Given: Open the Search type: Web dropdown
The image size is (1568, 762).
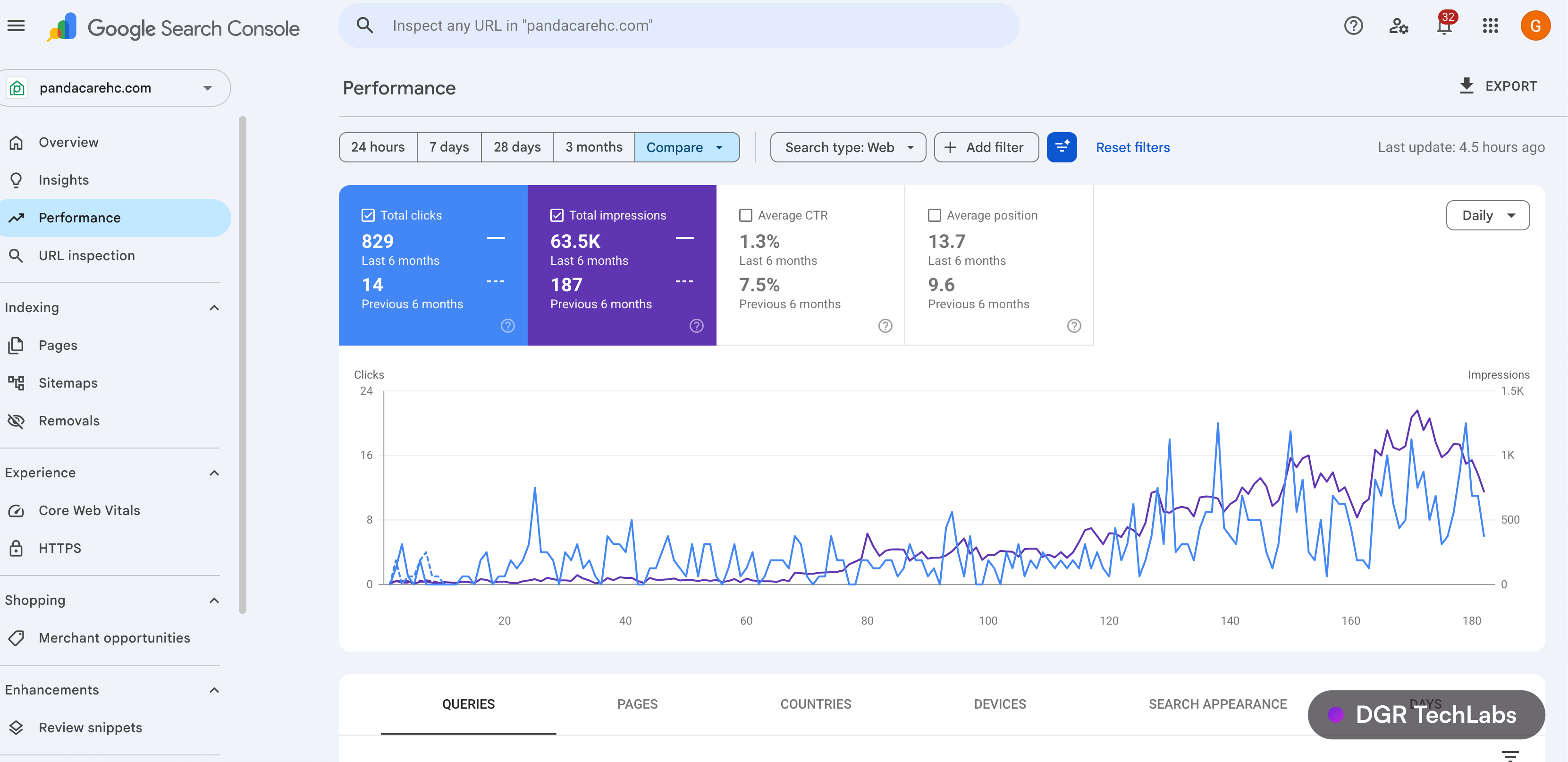Looking at the screenshot, I should click(848, 147).
